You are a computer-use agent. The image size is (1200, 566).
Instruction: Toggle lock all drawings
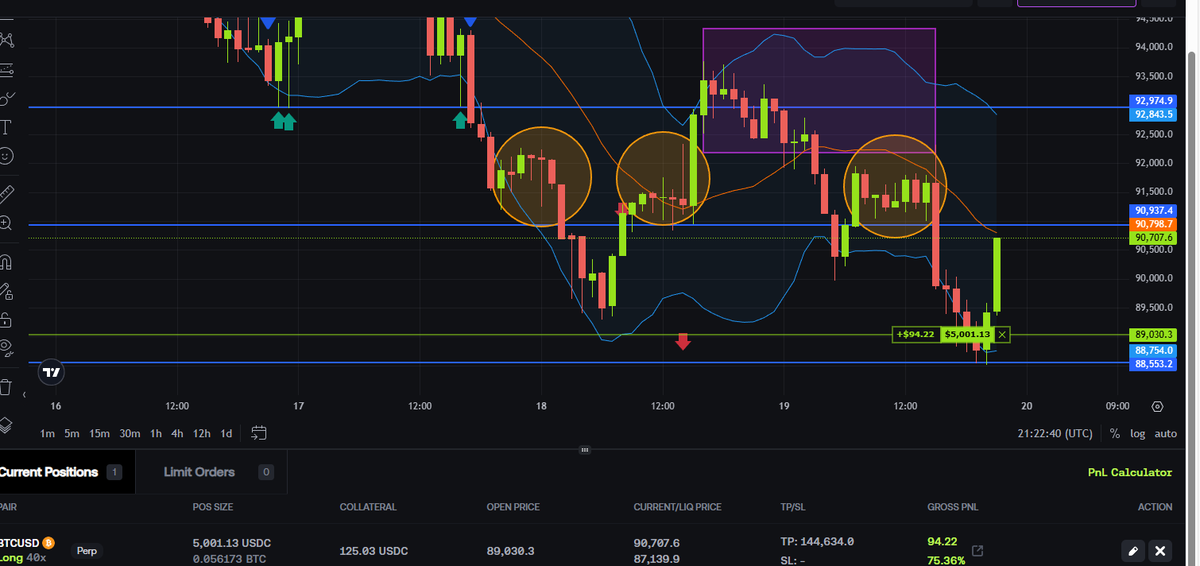click(7, 320)
